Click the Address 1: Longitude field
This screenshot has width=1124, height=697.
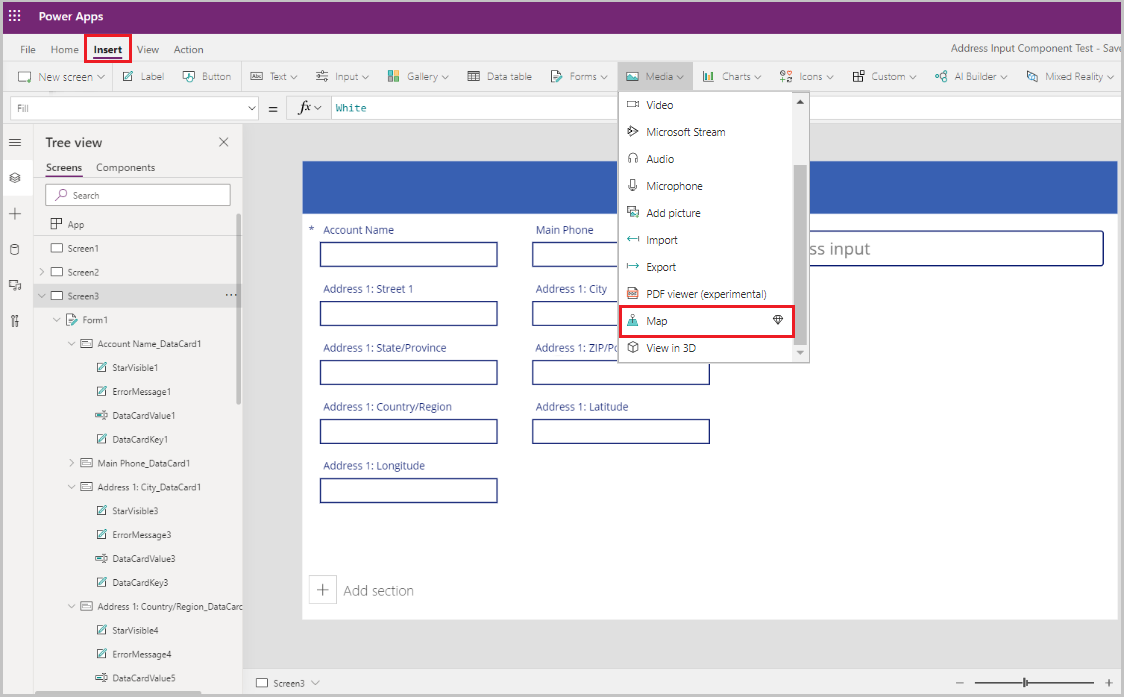[x=409, y=490]
